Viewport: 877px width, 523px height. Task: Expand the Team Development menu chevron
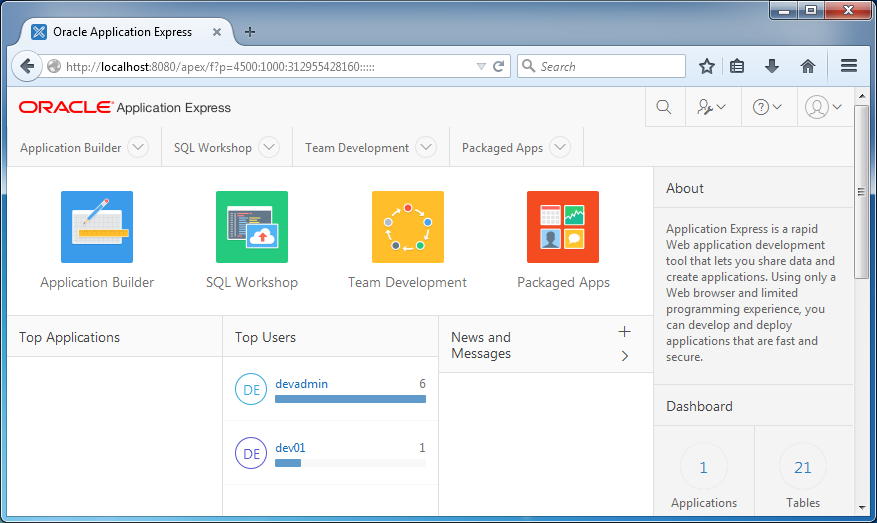pos(426,147)
